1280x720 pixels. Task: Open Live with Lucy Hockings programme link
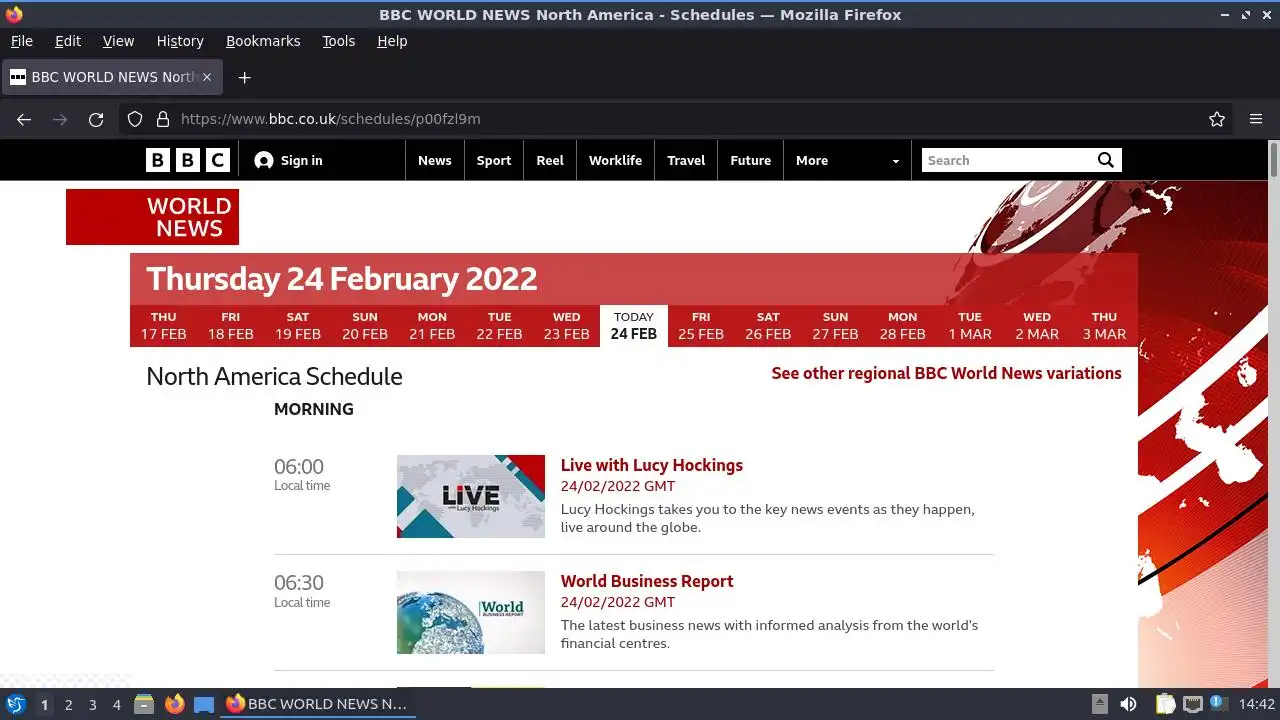[x=651, y=465]
